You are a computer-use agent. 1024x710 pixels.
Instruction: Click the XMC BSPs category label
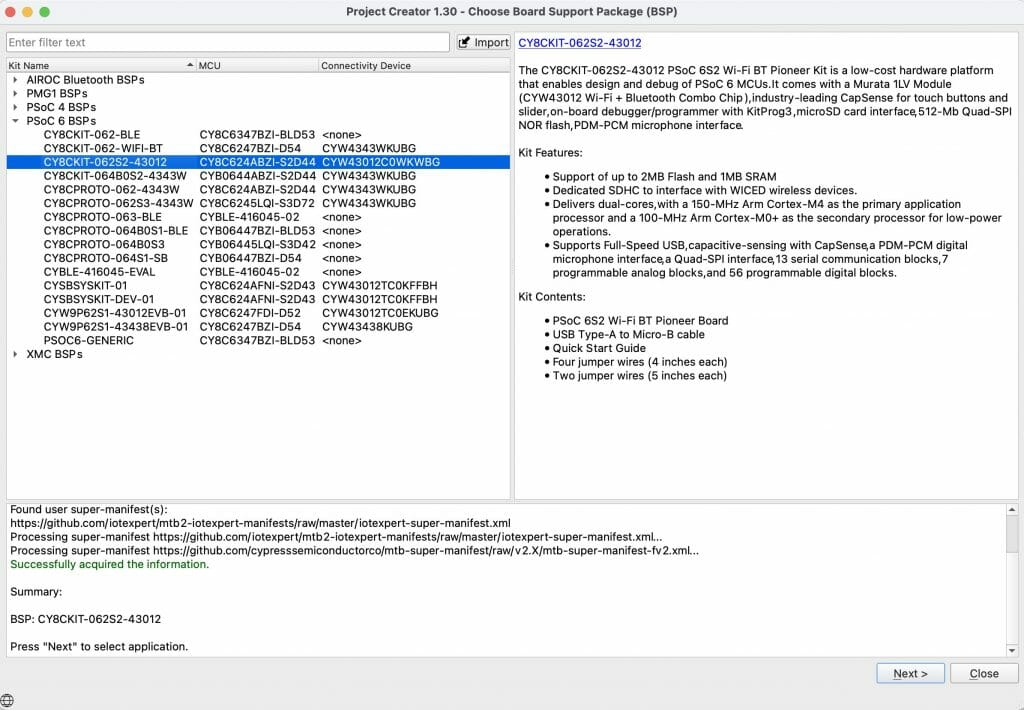[54, 354]
